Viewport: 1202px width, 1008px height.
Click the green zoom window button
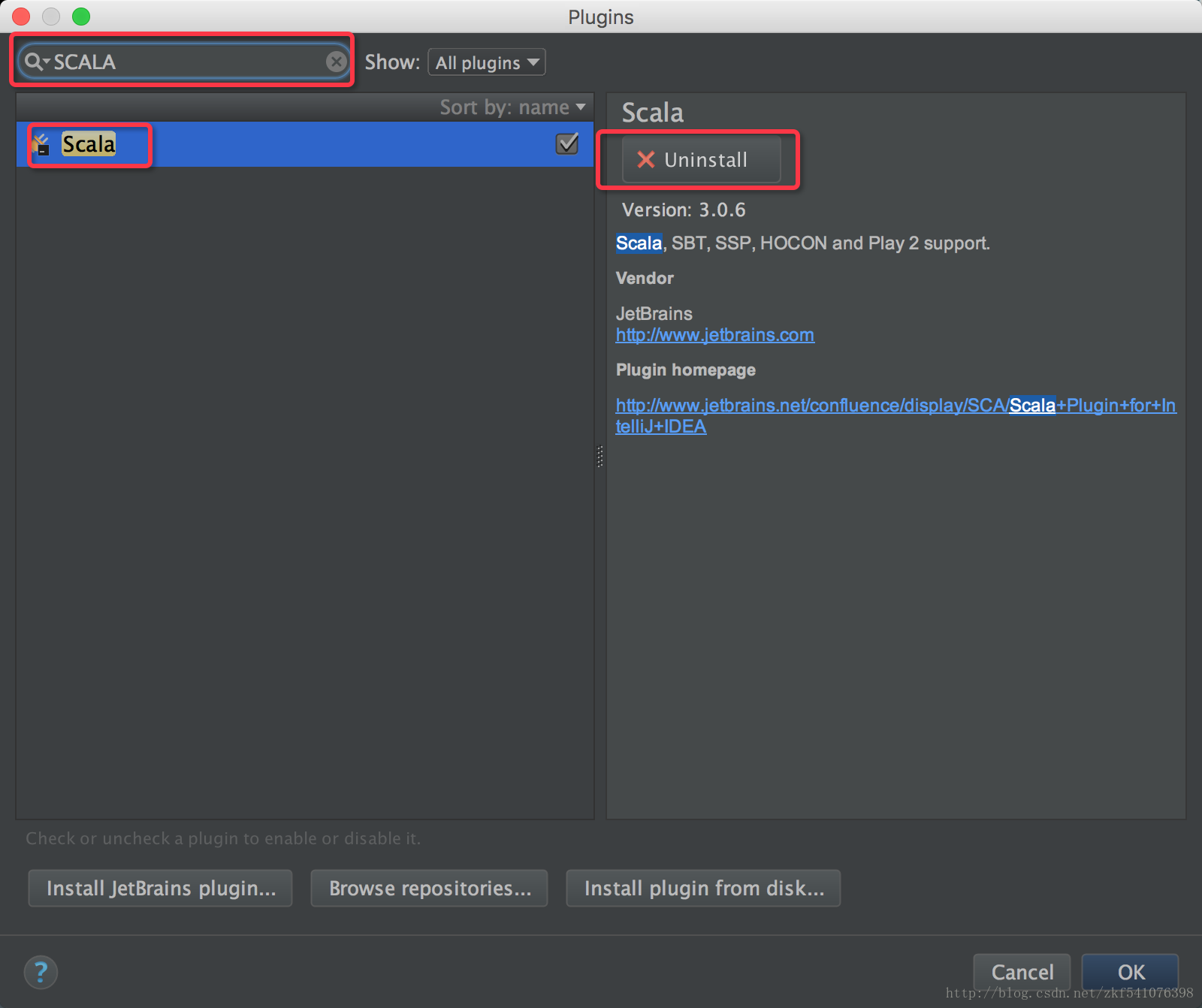click(81, 17)
